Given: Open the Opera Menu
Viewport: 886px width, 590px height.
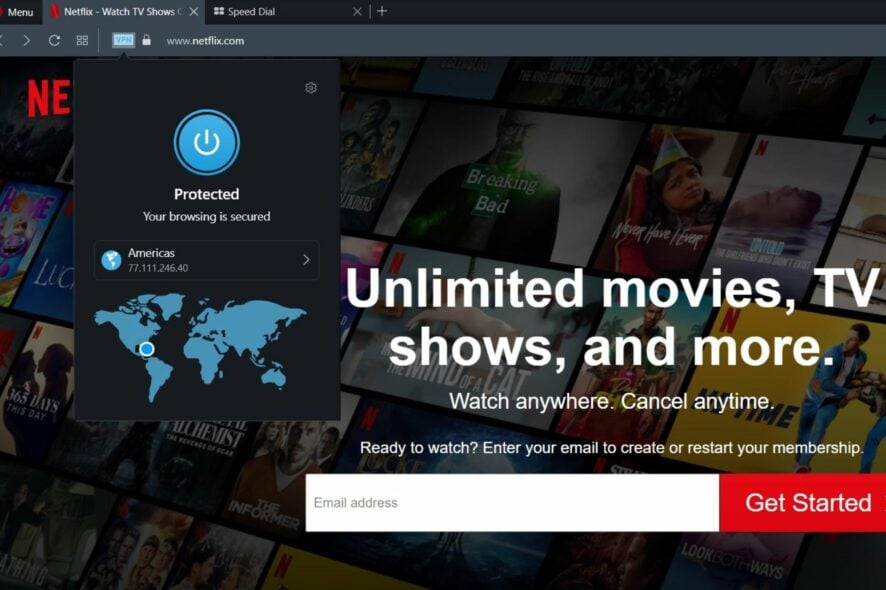Looking at the screenshot, I should click(24, 12).
